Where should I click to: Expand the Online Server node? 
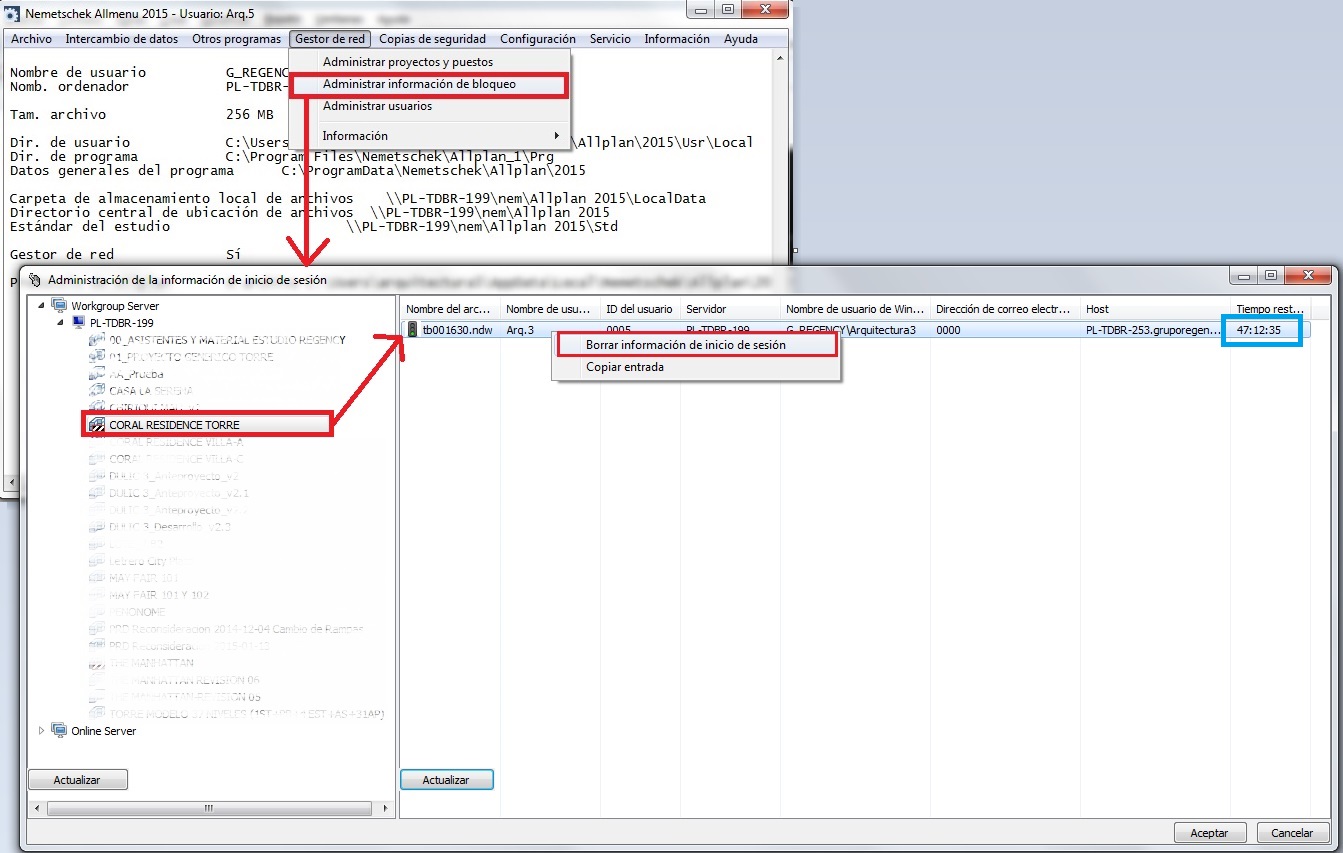(x=42, y=731)
